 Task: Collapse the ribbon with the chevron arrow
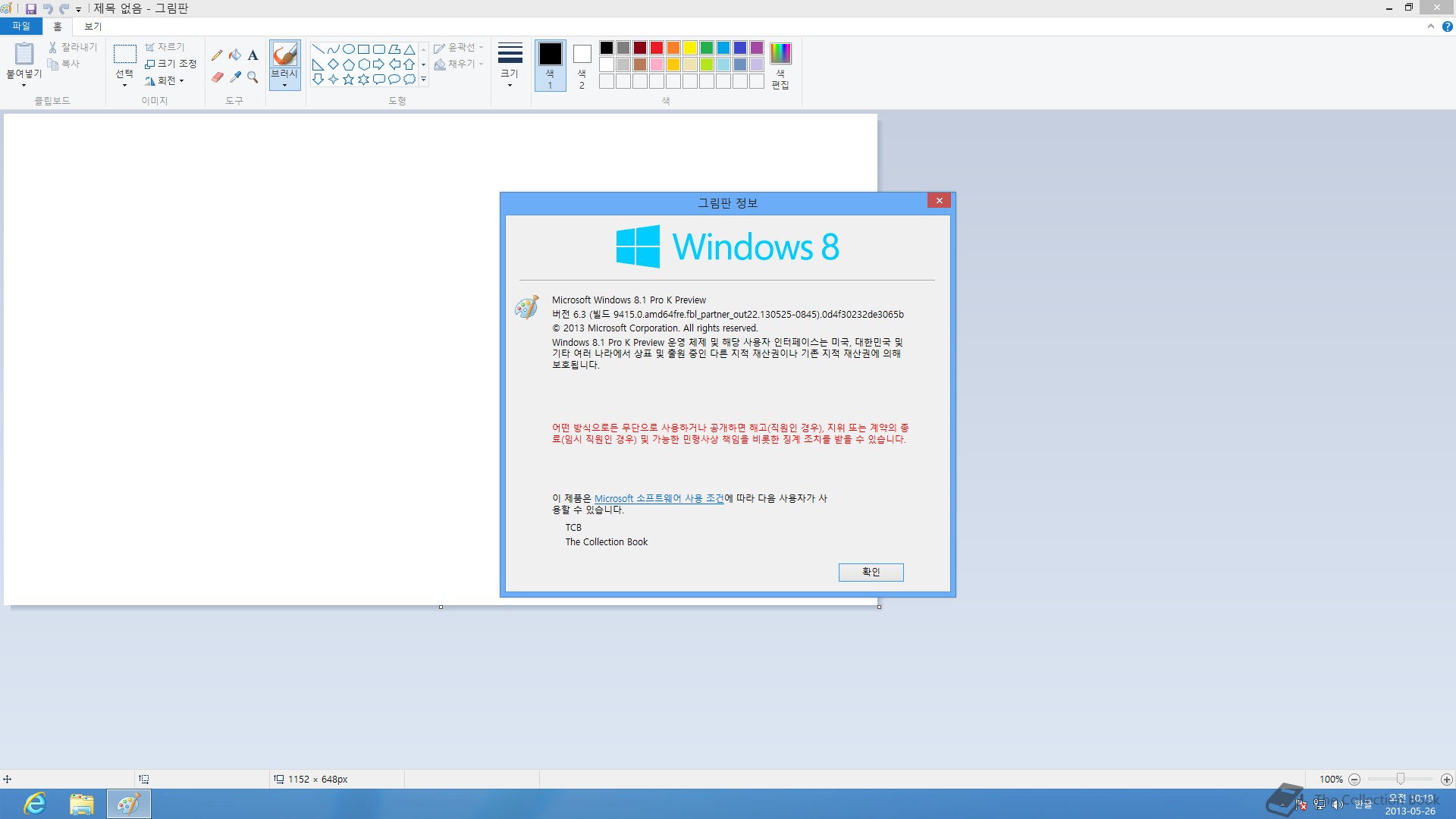(1430, 27)
